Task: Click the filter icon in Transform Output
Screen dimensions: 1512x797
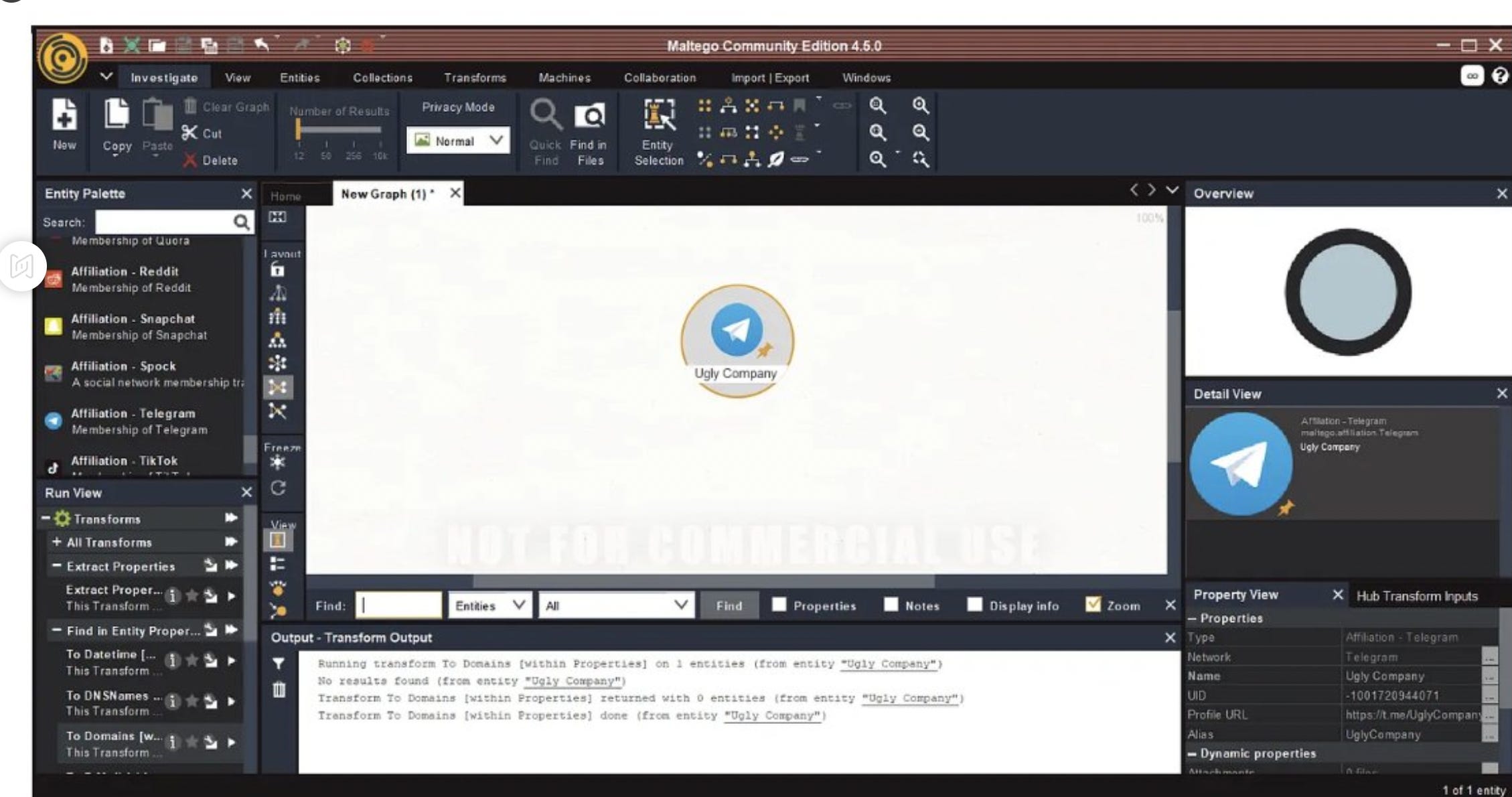Action: [x=279, y=664]
